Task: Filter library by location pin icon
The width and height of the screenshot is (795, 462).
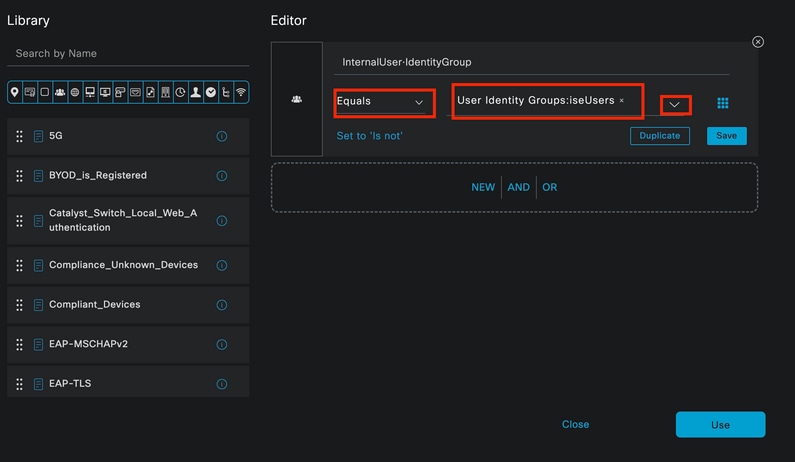Action: (15, 92)
